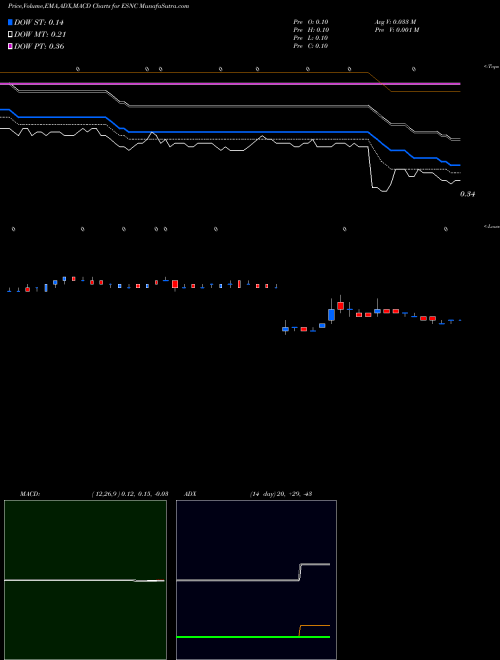The image size is (500, 660).
Task: Click the 'Pre H: 0.10' value
Action: pos(311,30)
